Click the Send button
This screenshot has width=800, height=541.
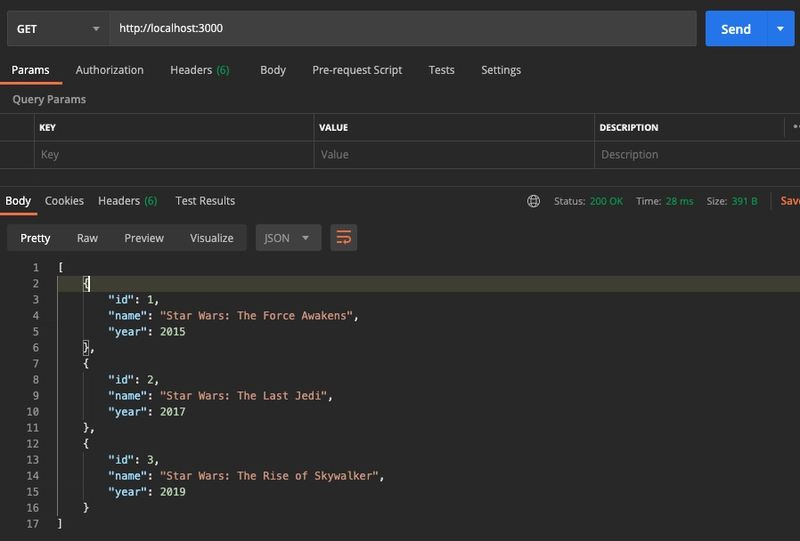pos(736,29)
